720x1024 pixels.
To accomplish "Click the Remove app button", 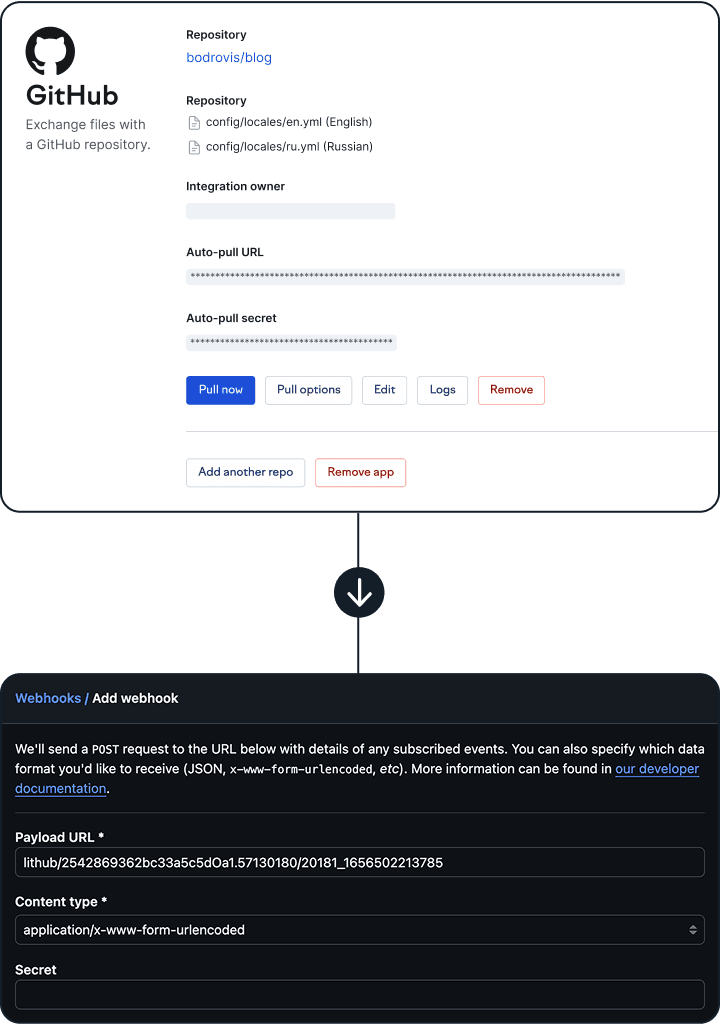I will pos(360,472).
